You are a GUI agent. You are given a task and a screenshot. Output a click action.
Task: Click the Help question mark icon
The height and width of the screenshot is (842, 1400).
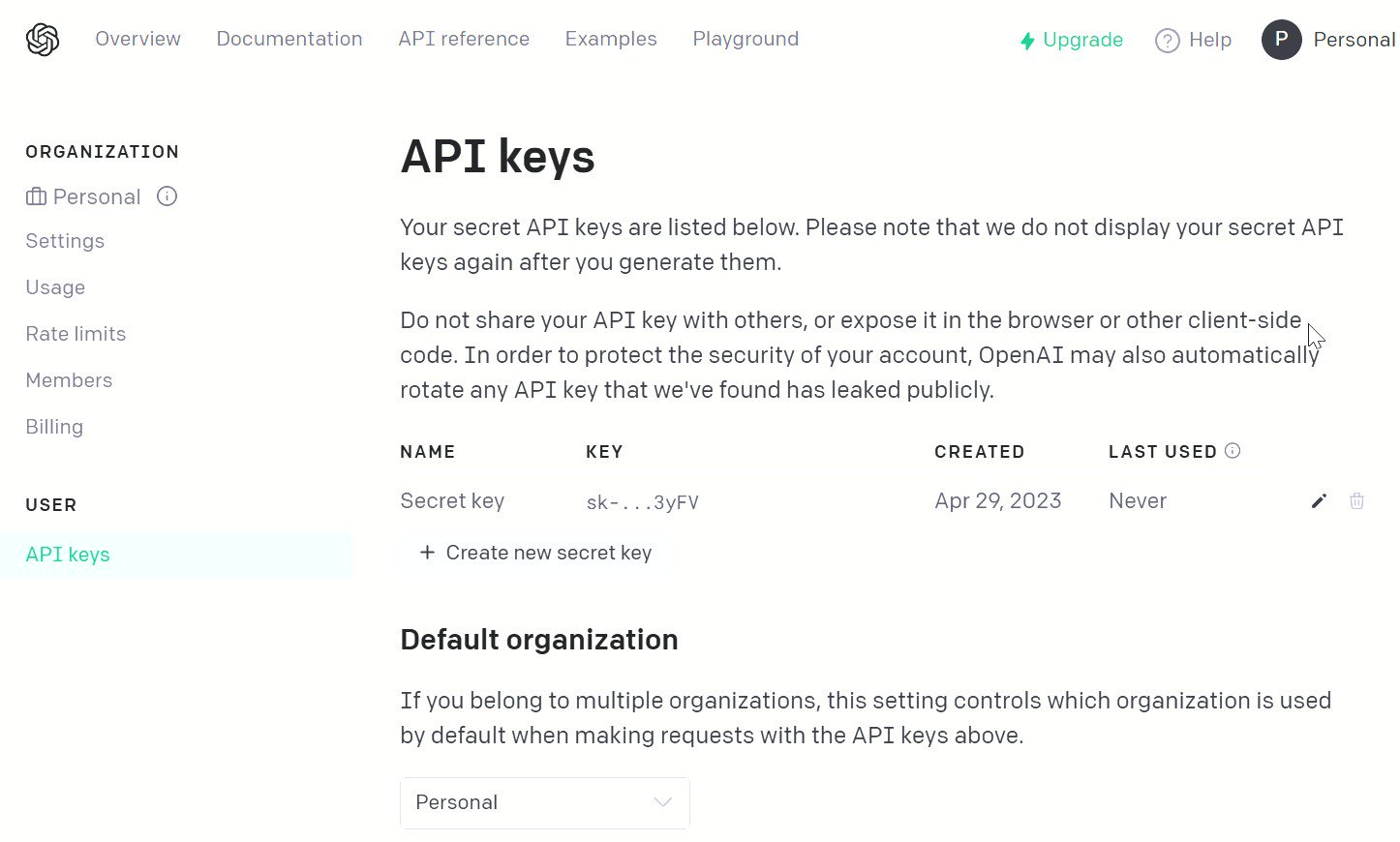tap(1168, 41)
